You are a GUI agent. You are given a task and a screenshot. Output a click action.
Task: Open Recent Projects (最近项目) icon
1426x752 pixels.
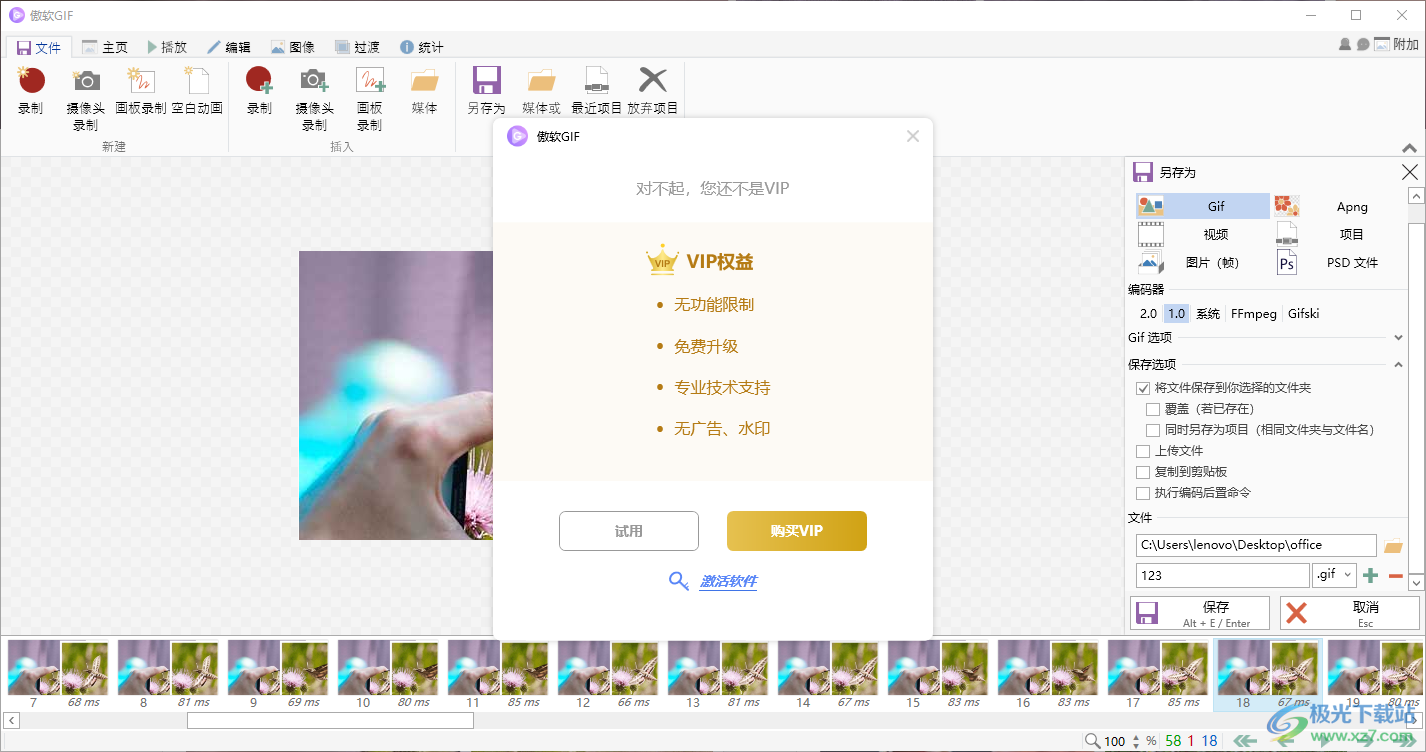tap(596, 81)
